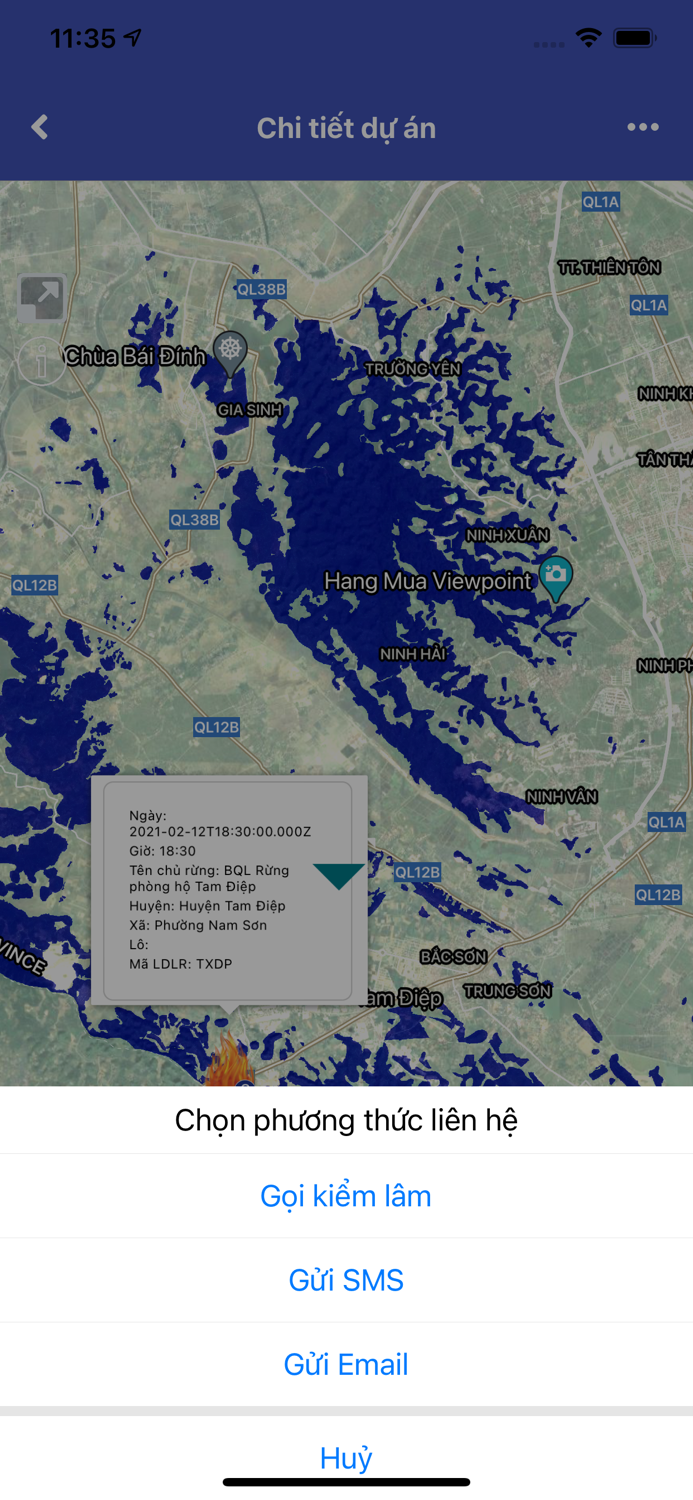Screen dimensions: 693x1500
Task: Tap the TT. THIÊN TÔN map label
Action: [x=610, y=267]
